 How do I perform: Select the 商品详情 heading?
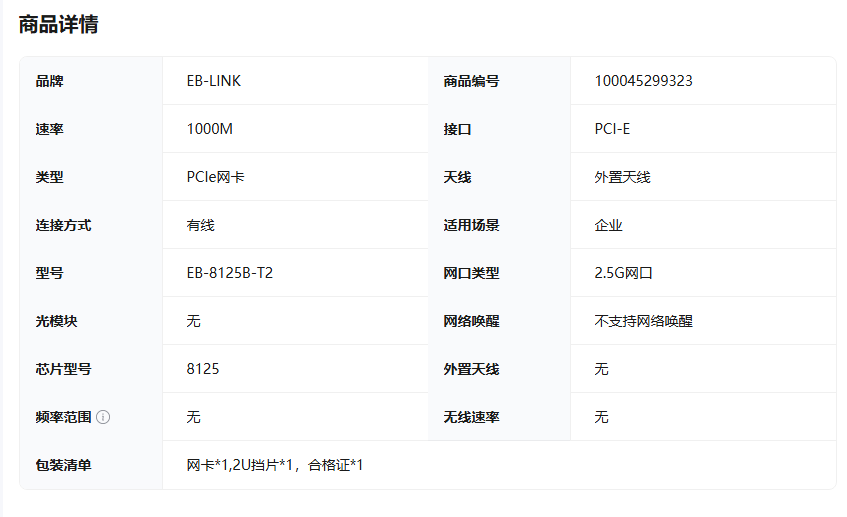(58, 24)
